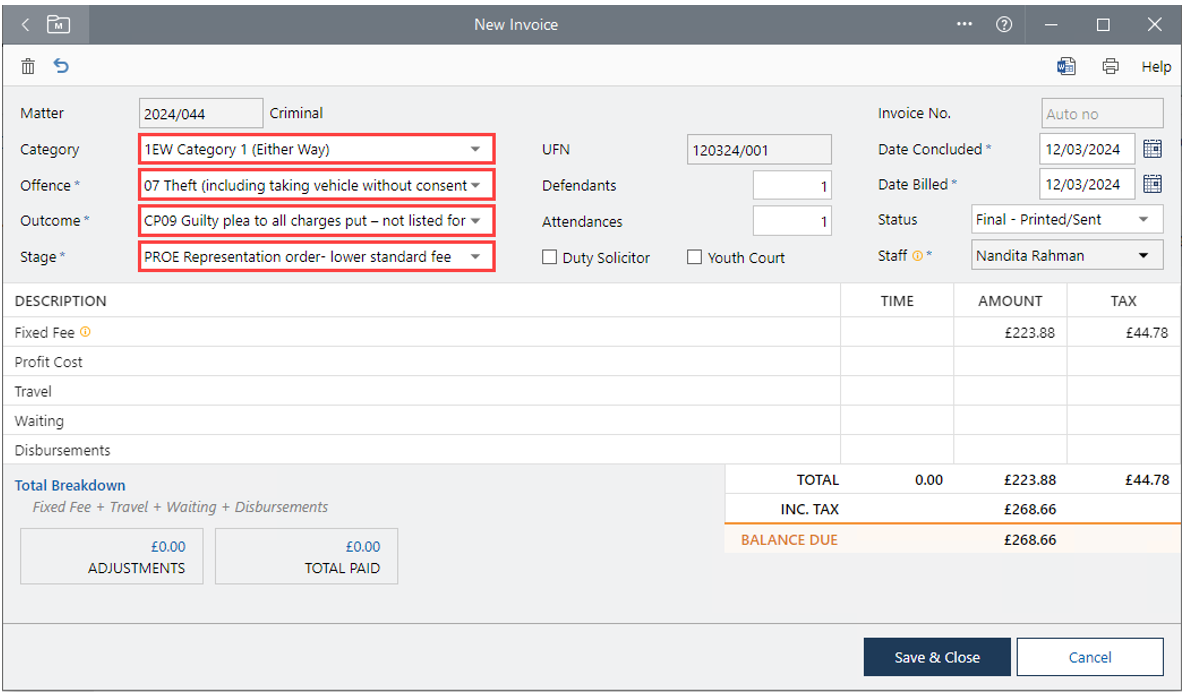The image size is (1185, 692).
Task: Click the Word document export icon
Action: click(1066, 67)
